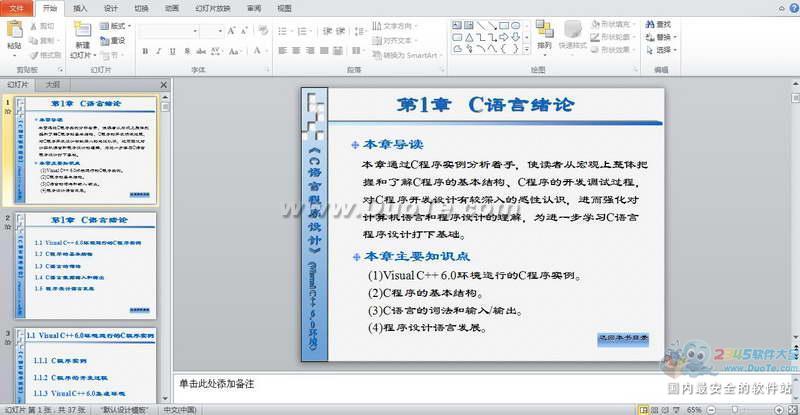This screenshot has width=800, height=415.
Task: Open the Layout (版式) dropdown
Action: [x=115, y=26]
